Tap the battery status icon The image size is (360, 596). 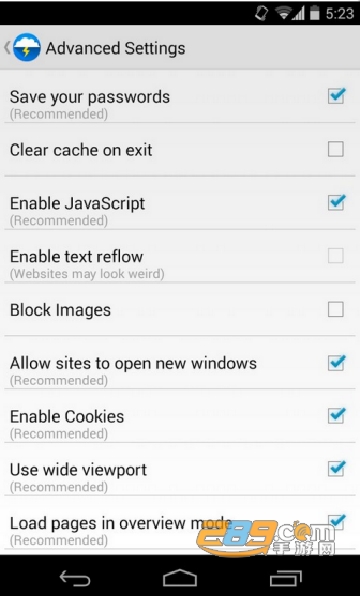(314, 13)
